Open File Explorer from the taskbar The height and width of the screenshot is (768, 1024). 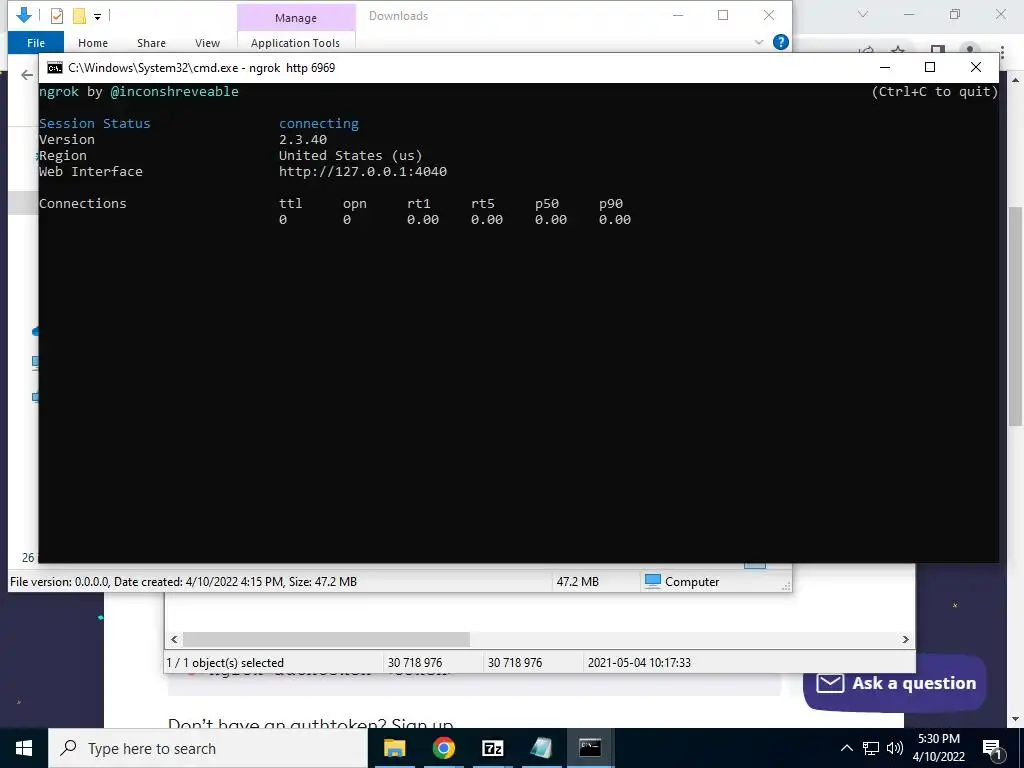(x=394, y=748)
